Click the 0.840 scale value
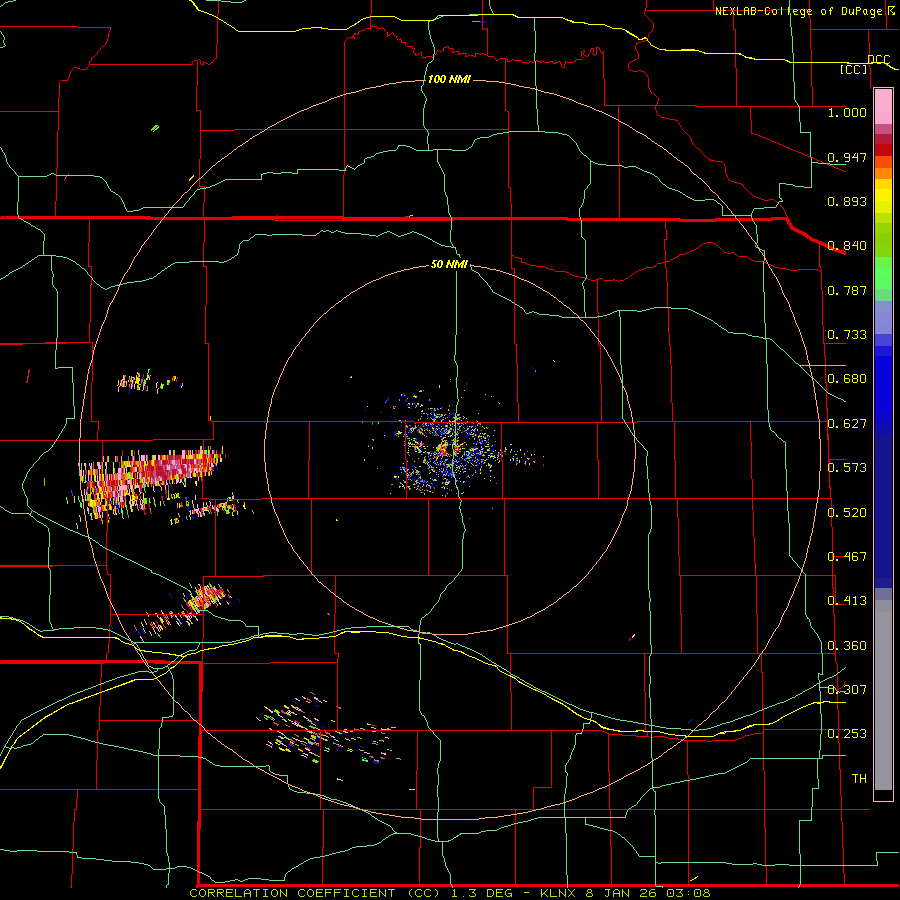 (x=847, y=246)
